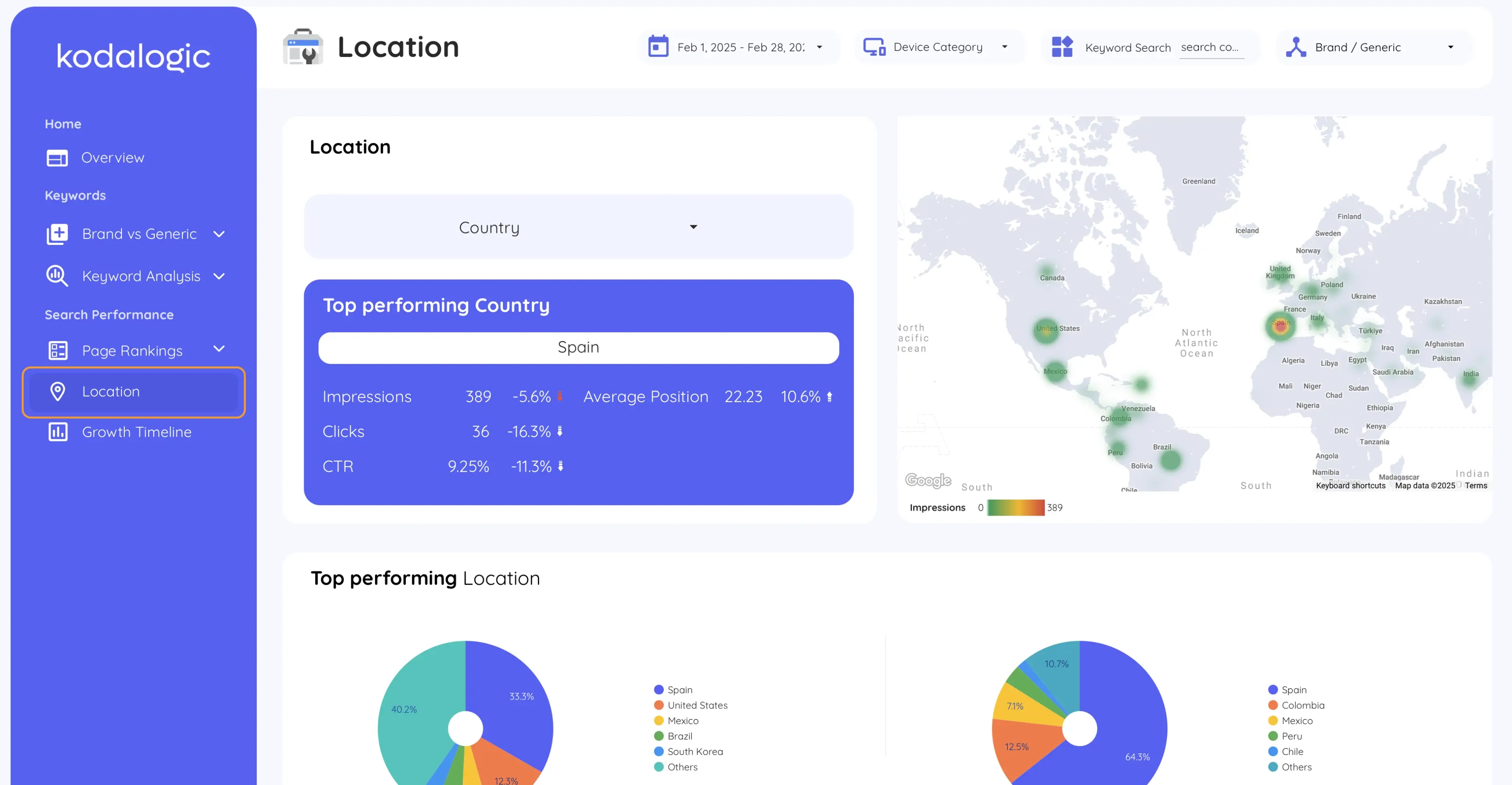Select Keyword Analysis menu item

click(141, 276)
